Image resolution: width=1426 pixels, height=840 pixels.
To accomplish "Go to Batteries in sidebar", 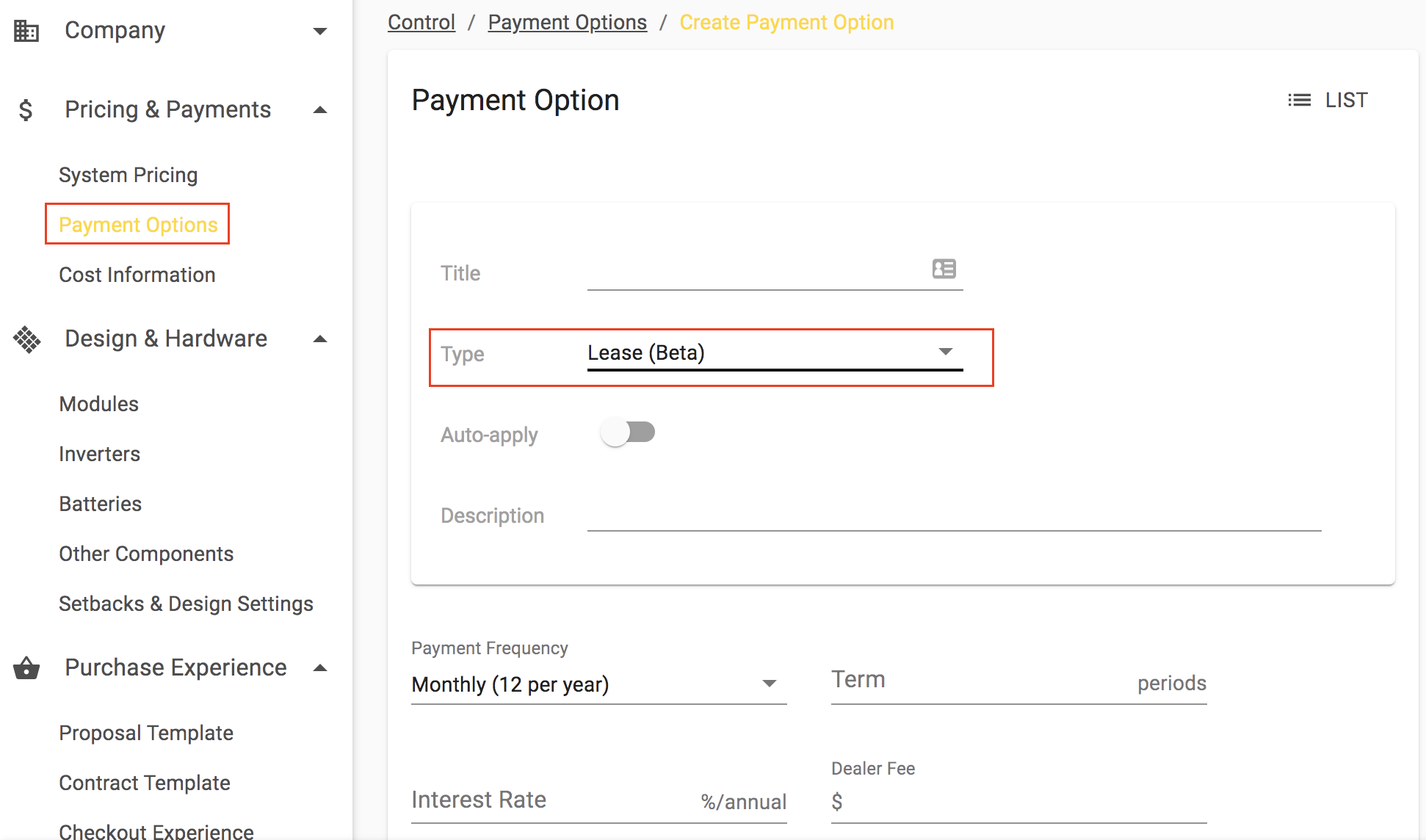I will (x=100, y=504).
